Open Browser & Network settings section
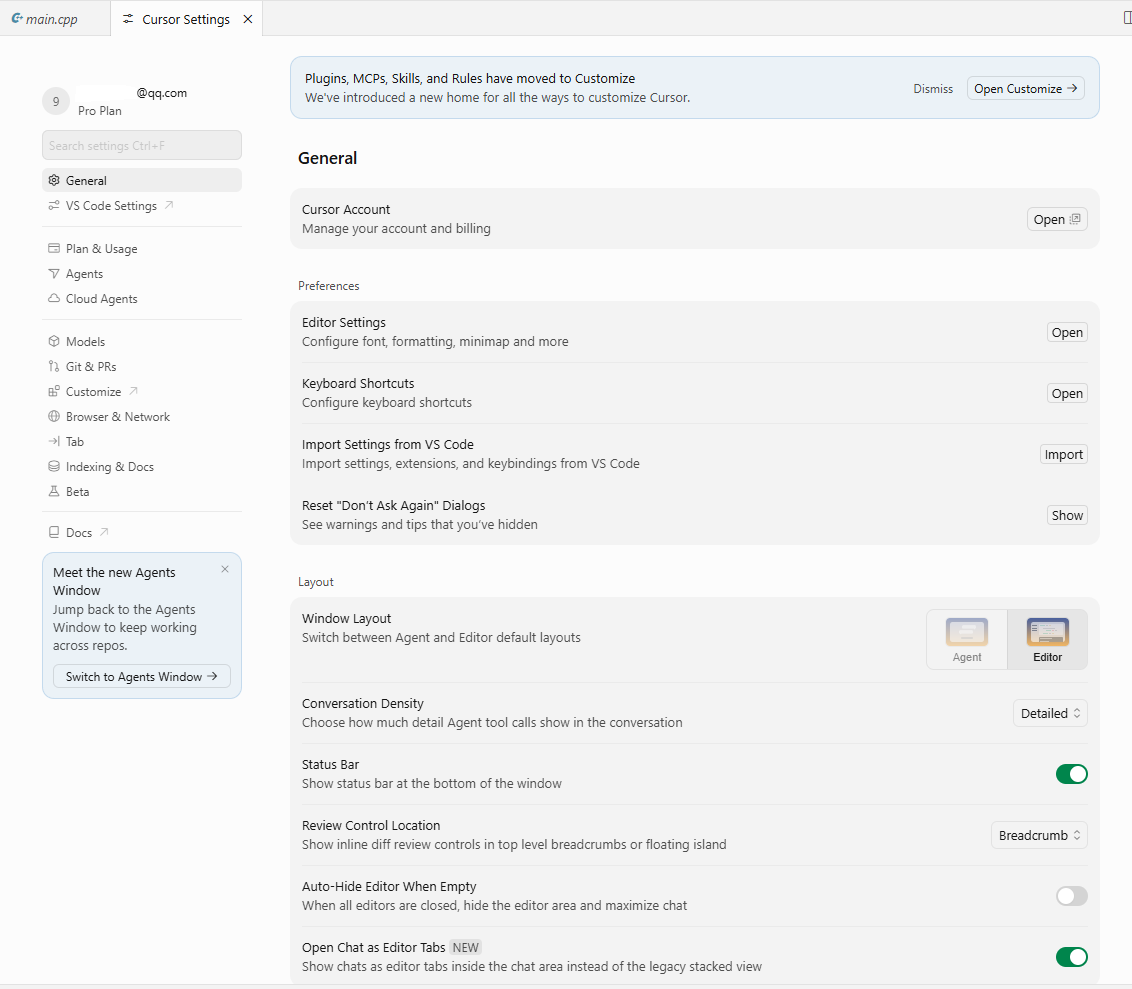 142,417
